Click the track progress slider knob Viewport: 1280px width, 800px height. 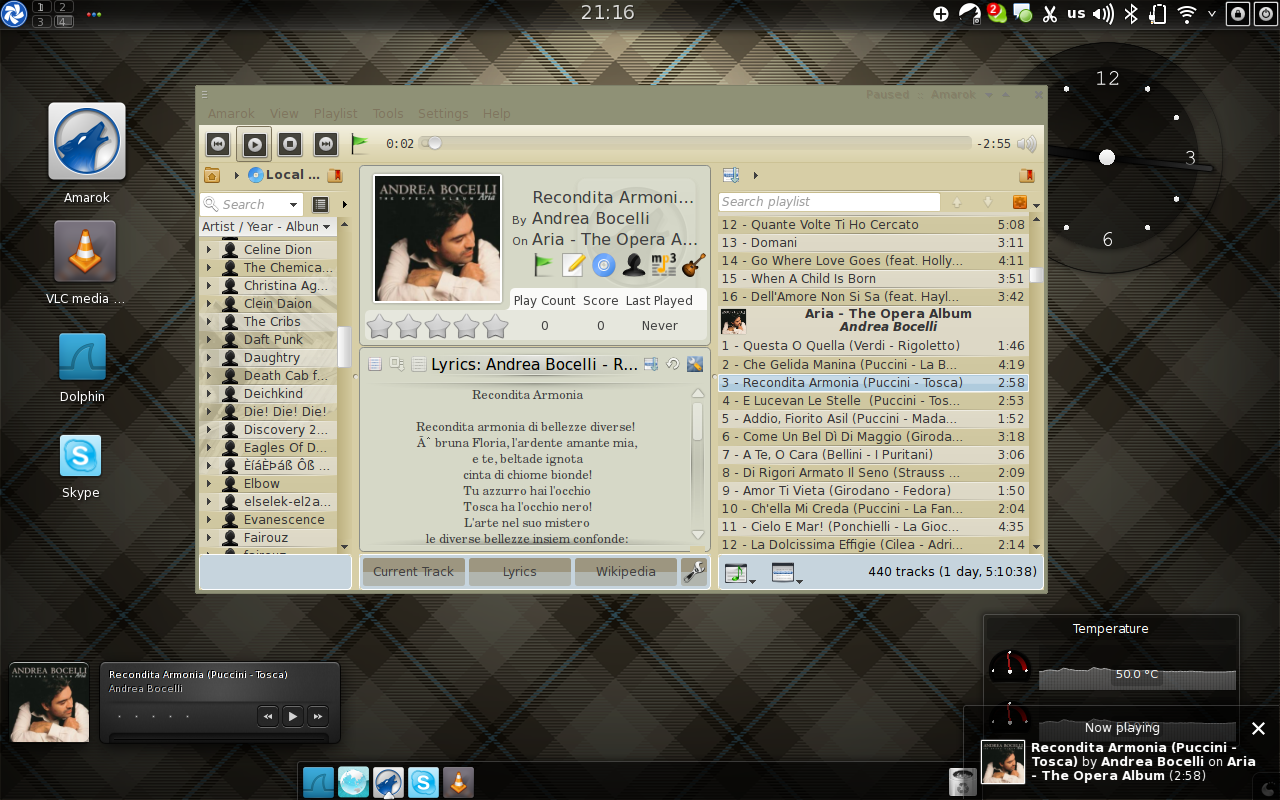(433, 143)
